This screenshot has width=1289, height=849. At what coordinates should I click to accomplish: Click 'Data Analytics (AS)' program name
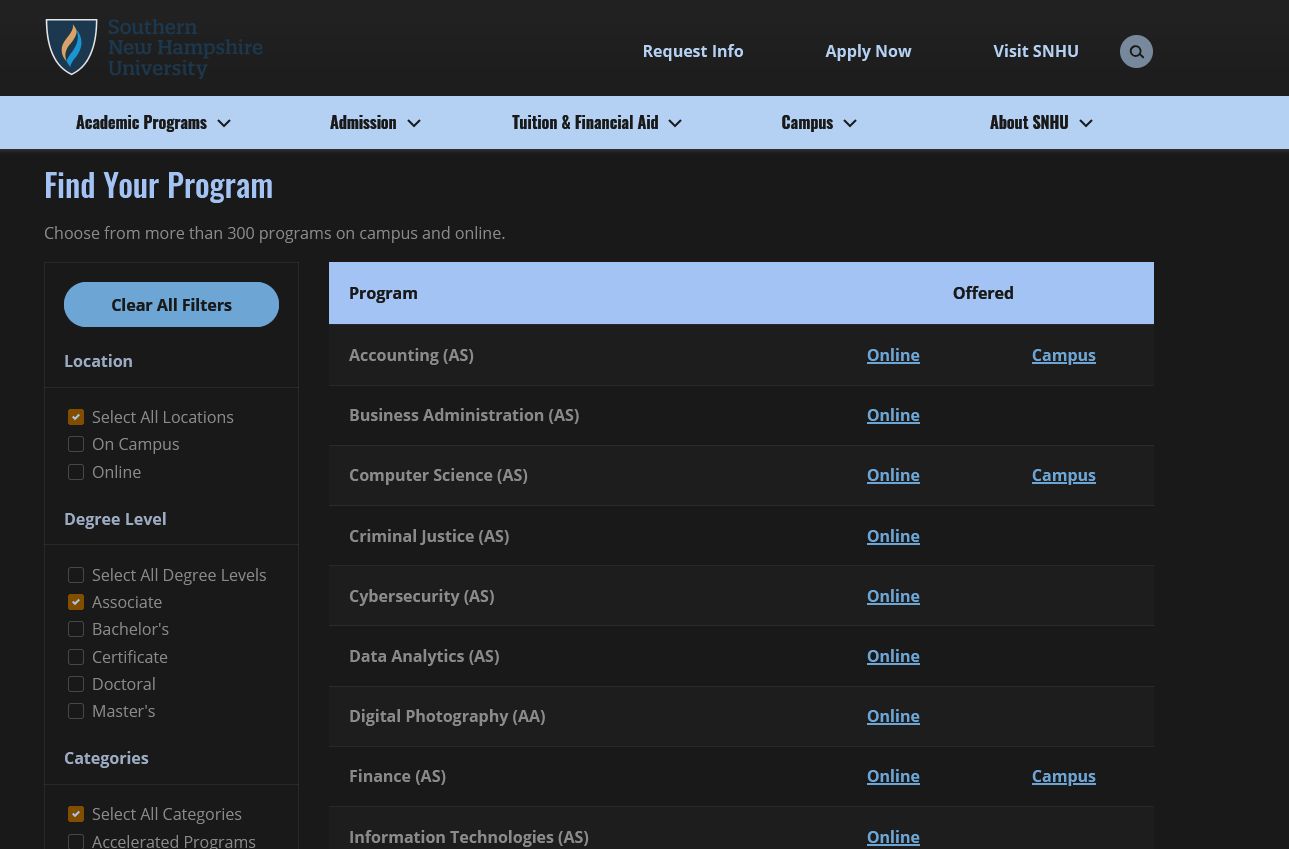point(424,656)
